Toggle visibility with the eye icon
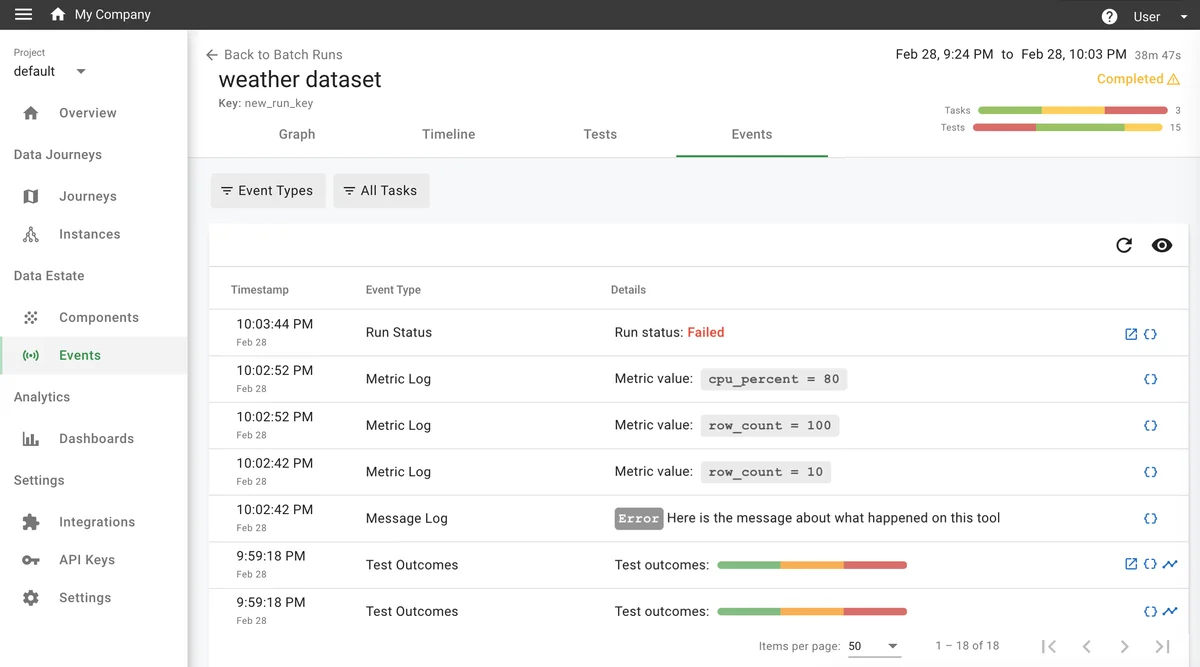Viewport: 1200px width, 667px height. 1161,245
